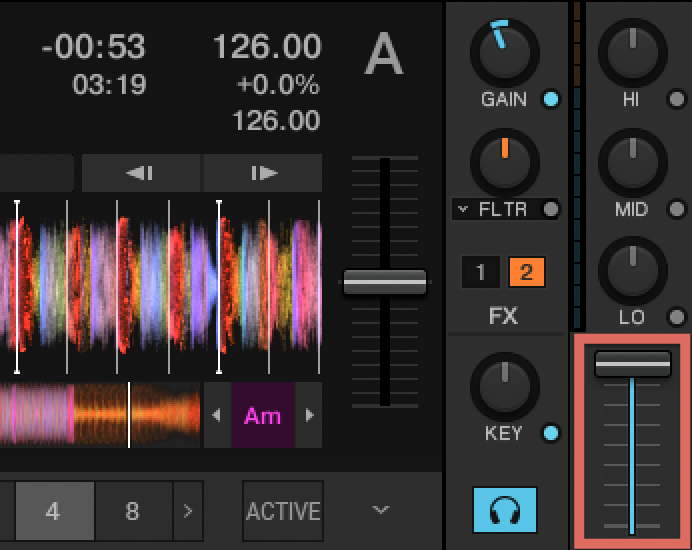This screenshot has height=550, width=692.
Task: Toggle the KEY lock blue dot
Action: click(x=551, y=433)
